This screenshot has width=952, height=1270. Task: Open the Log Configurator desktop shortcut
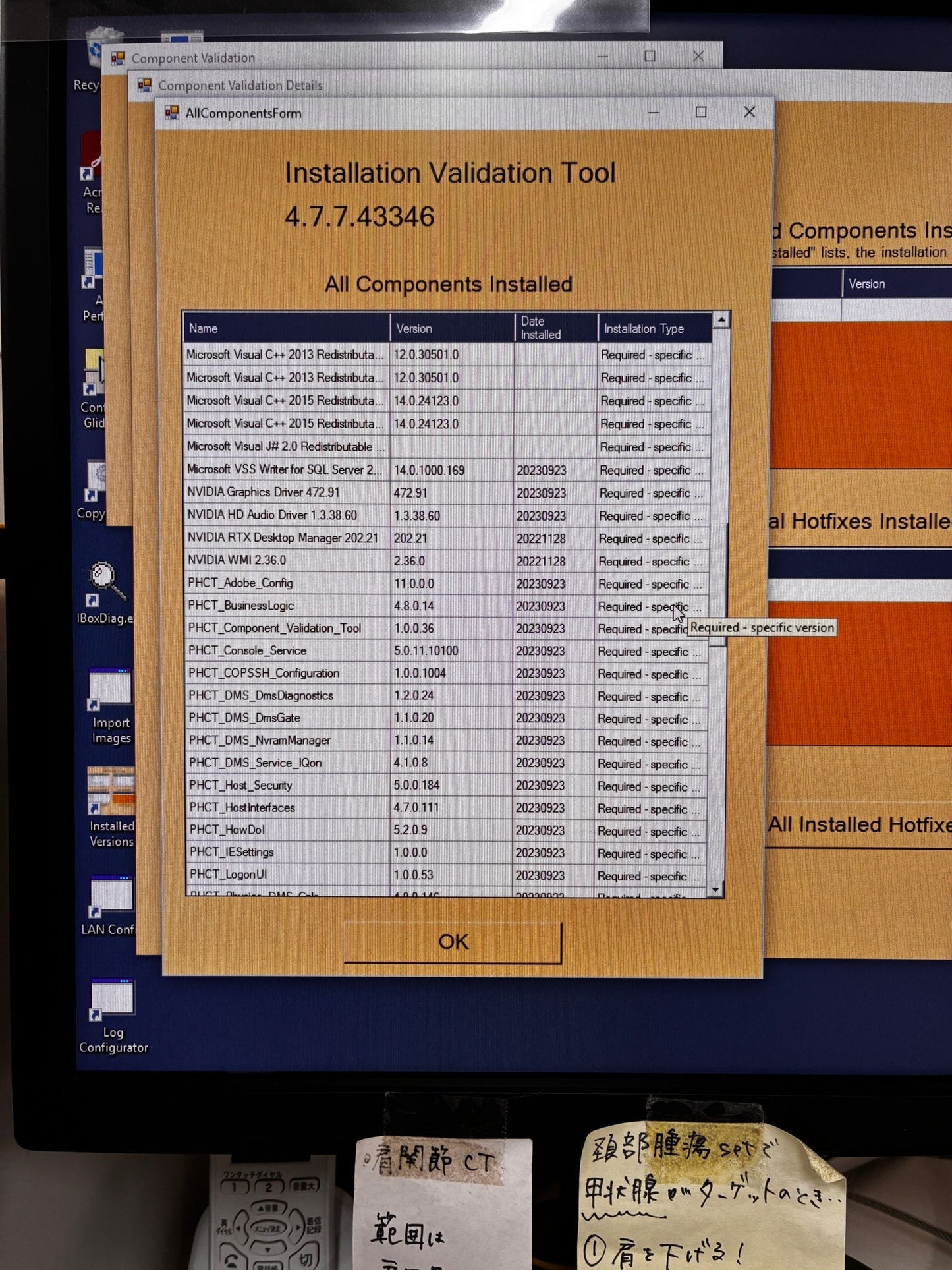[113, 1017]
